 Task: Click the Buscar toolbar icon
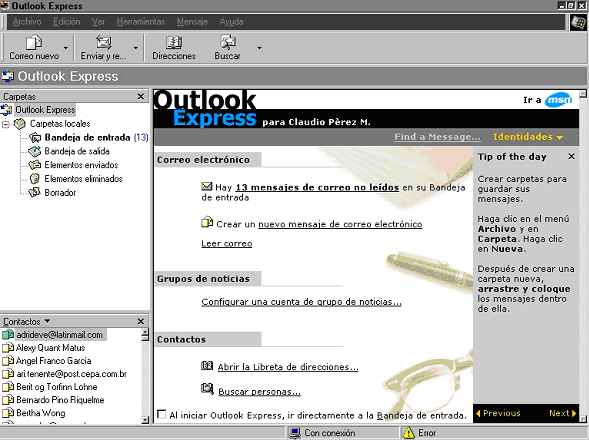228,42
